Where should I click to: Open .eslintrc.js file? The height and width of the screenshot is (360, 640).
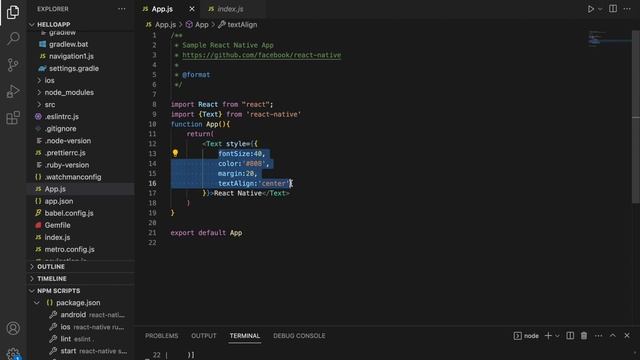pos(81,116)
